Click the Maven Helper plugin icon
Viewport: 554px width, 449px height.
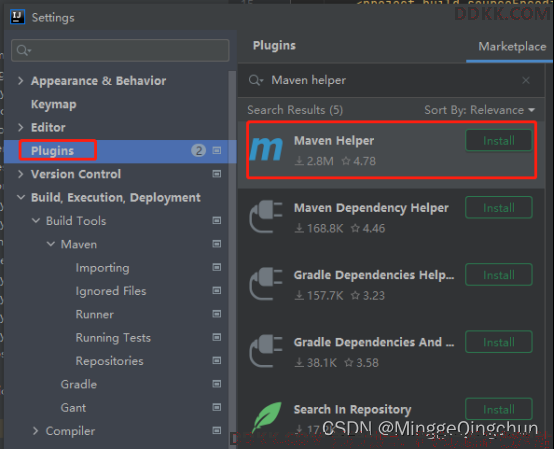(x=266, y=149)
